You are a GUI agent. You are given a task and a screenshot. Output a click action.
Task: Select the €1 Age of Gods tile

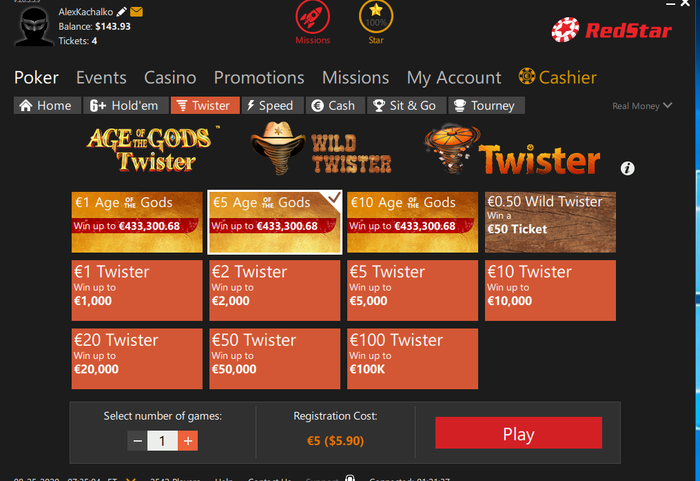[137, 222]
